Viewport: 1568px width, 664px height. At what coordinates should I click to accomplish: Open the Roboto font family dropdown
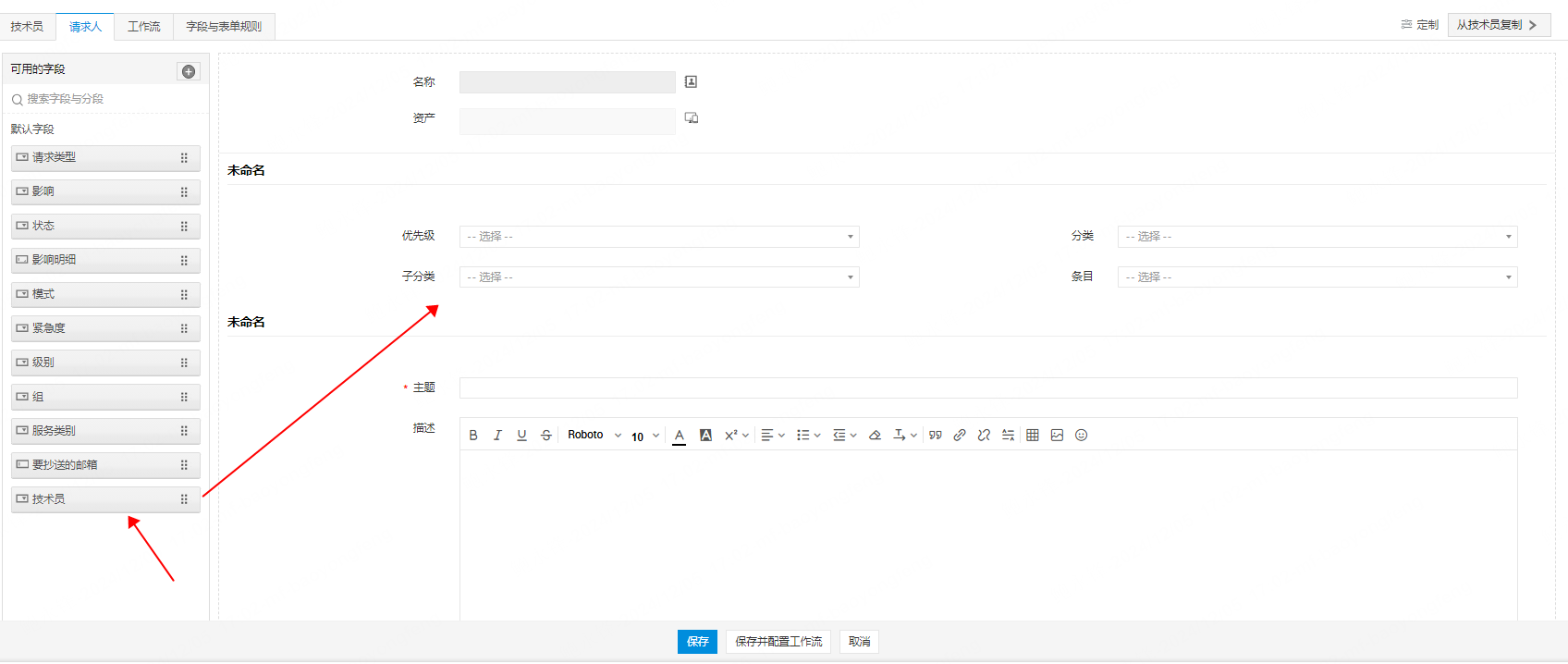click(x=594, y=436)
